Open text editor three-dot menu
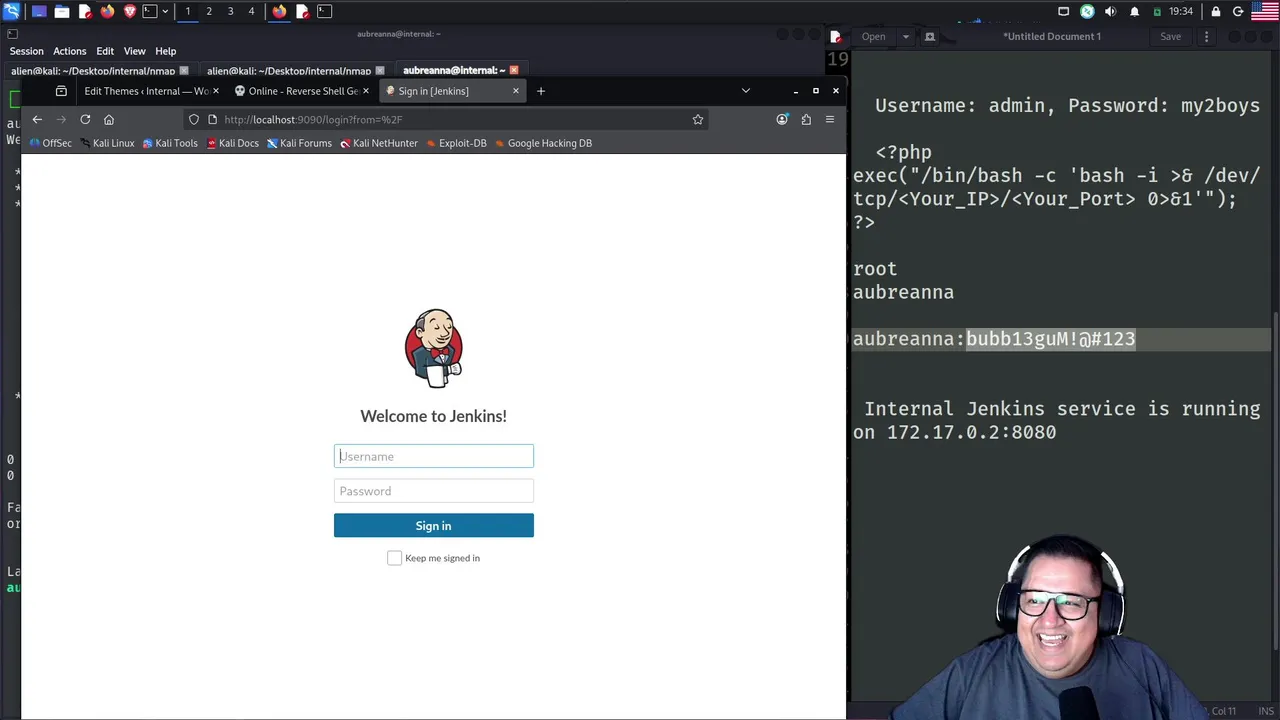Viewport: 1280px width, 720px height. (x=1206, y=37)
